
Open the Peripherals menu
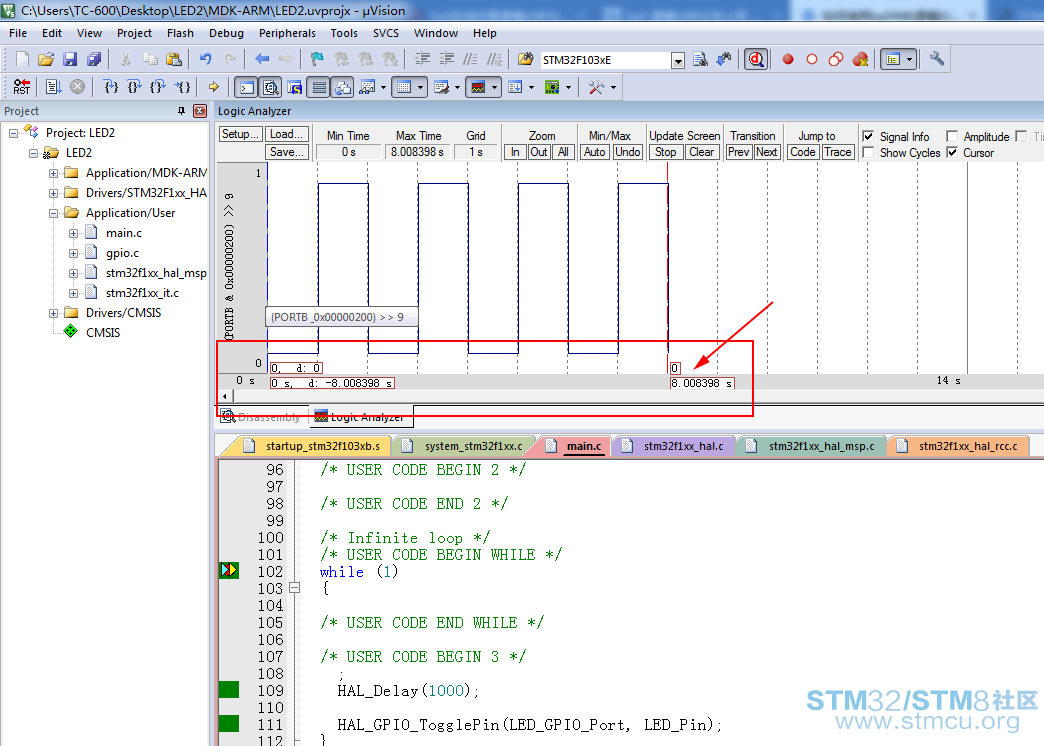click(287, 33)
